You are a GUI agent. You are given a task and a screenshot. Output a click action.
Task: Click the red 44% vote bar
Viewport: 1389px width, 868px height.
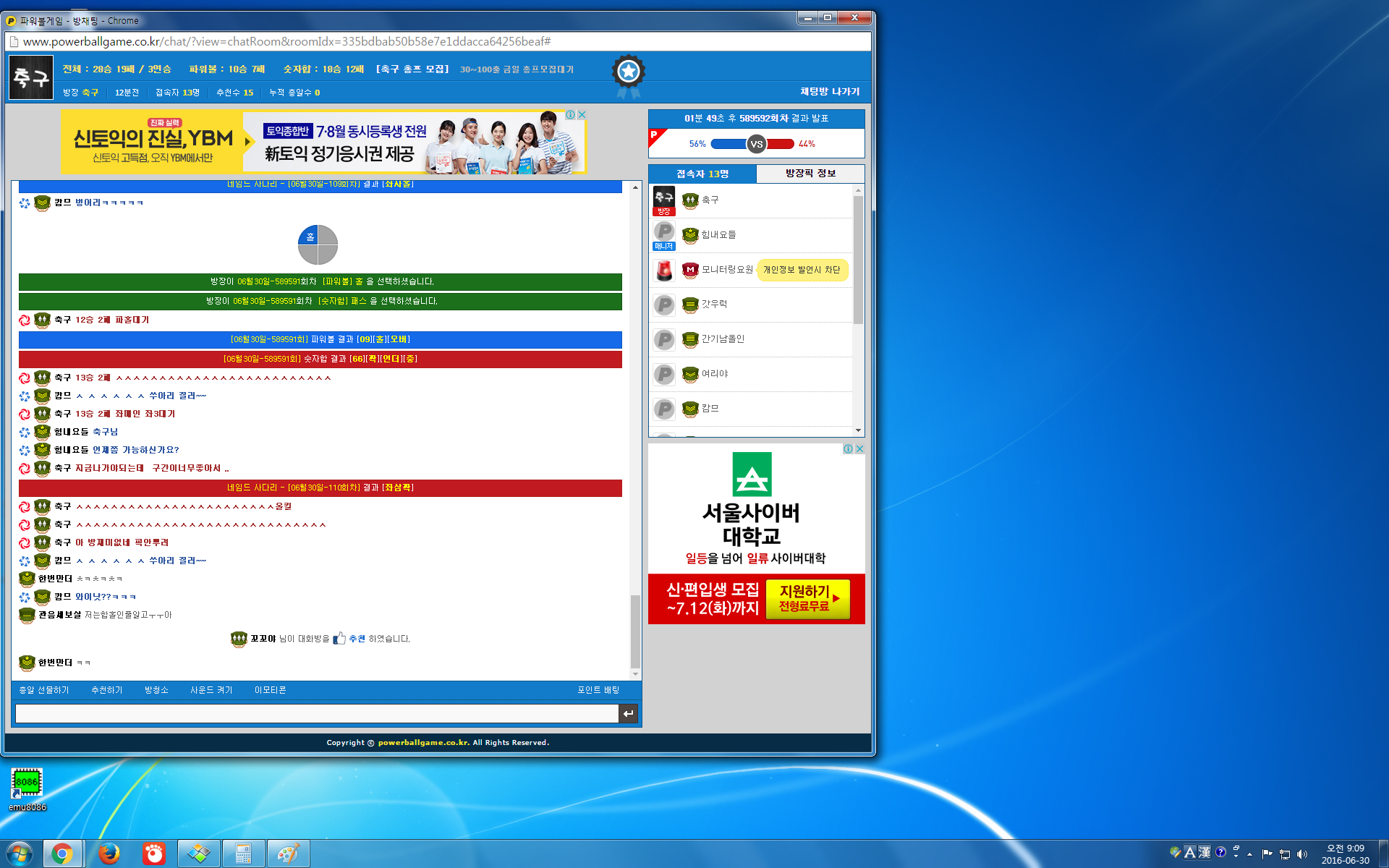coord(780,144)
